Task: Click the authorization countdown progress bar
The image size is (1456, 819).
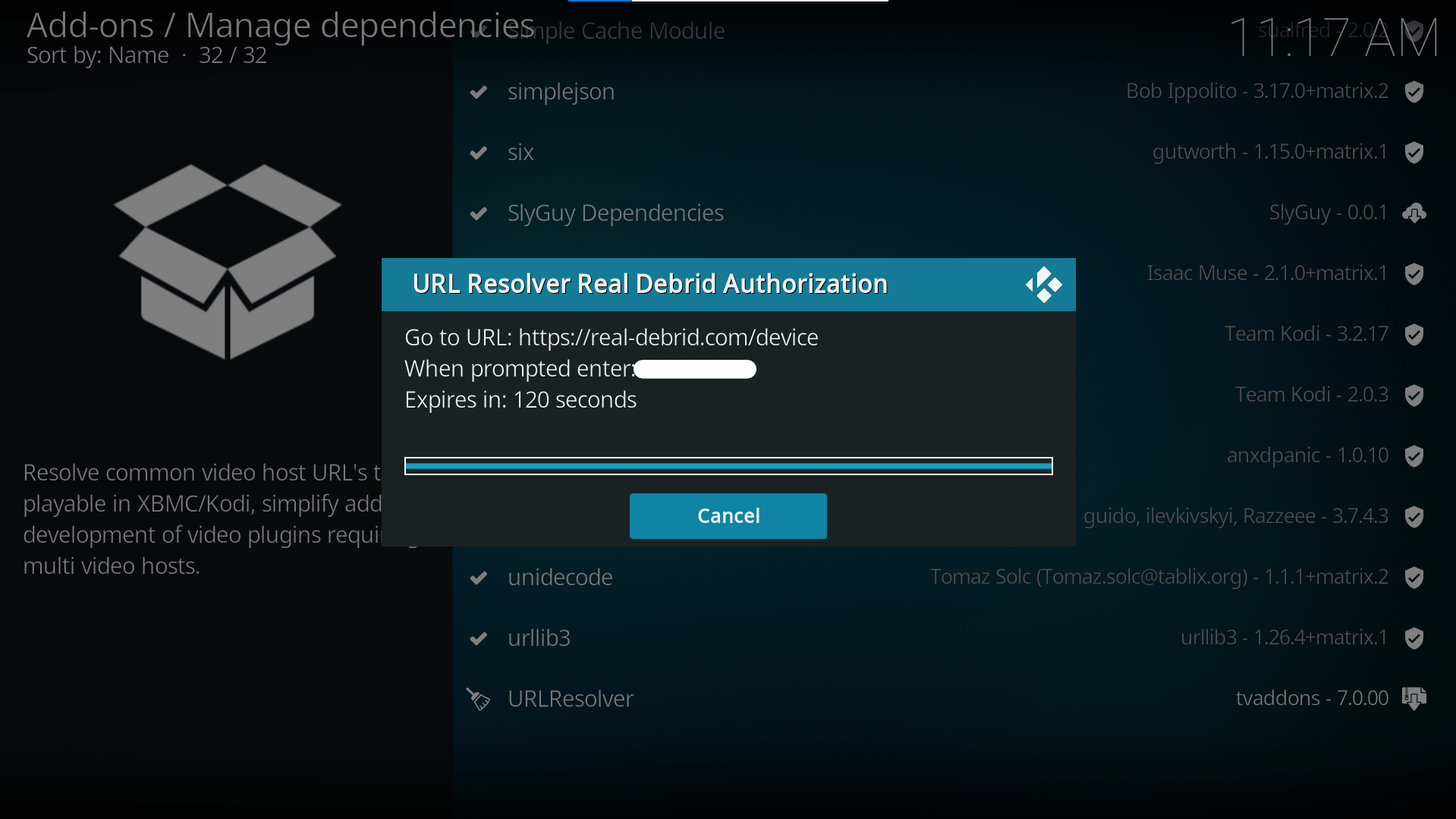Action: (728, 465)
